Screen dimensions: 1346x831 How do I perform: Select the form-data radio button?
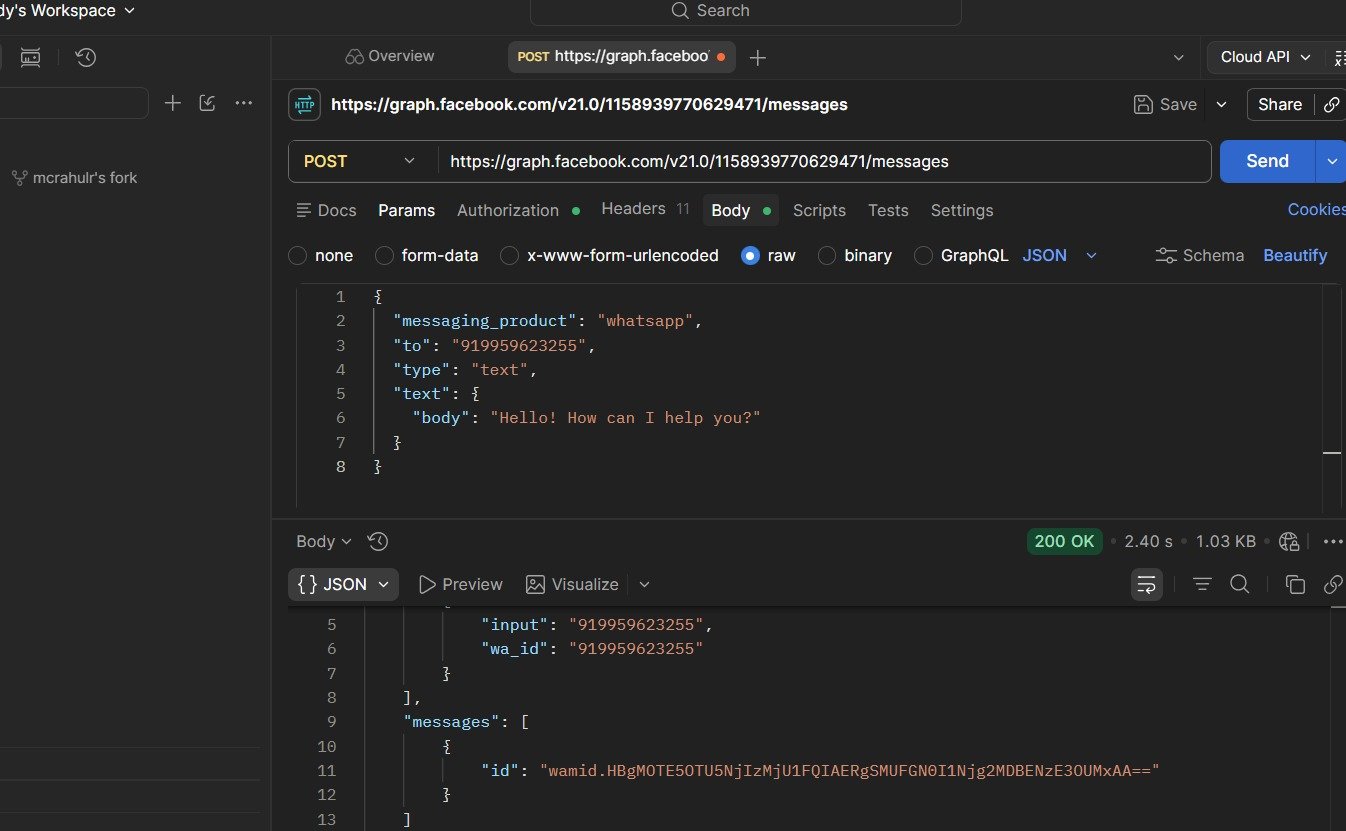tap(384, 255)
